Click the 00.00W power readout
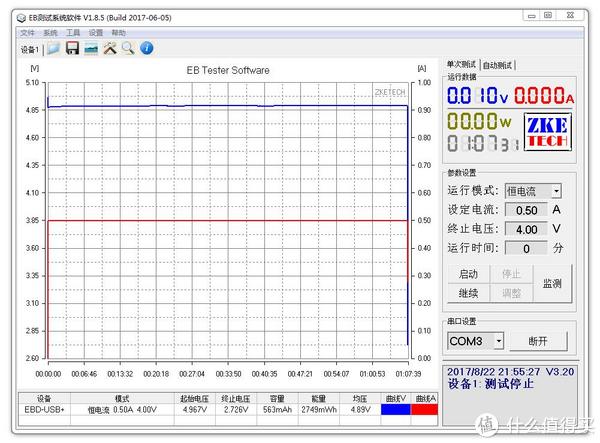Screen dimensions: 600x443 pos(479,121)
